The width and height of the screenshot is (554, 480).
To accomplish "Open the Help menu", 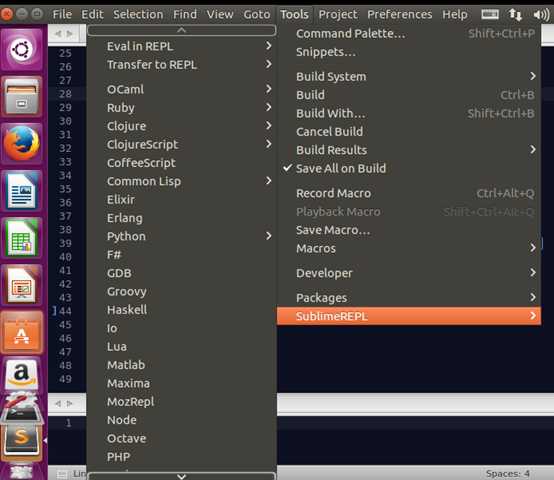I will (455, 14).
